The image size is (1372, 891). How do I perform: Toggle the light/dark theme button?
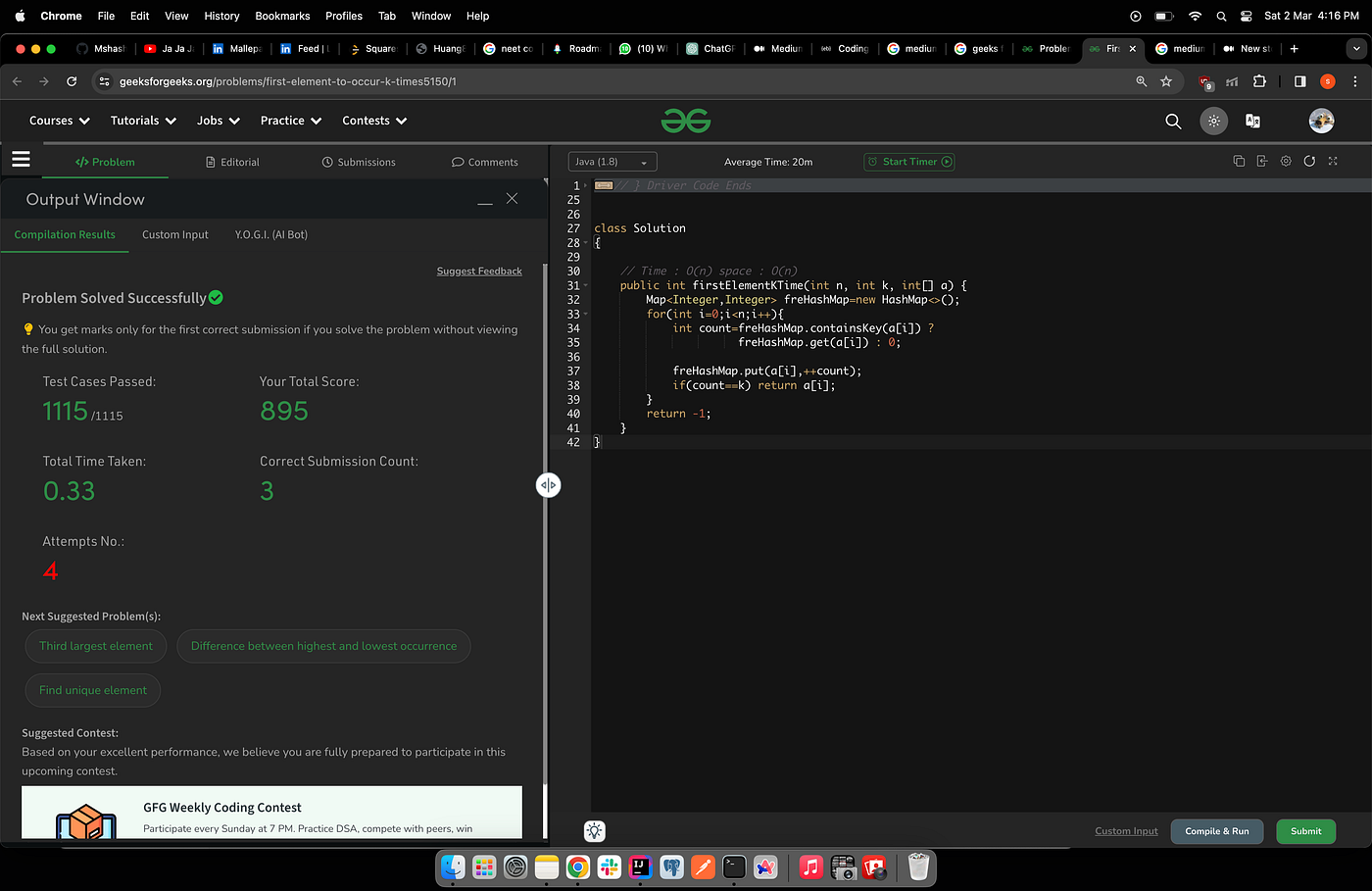coord(1213,121)
